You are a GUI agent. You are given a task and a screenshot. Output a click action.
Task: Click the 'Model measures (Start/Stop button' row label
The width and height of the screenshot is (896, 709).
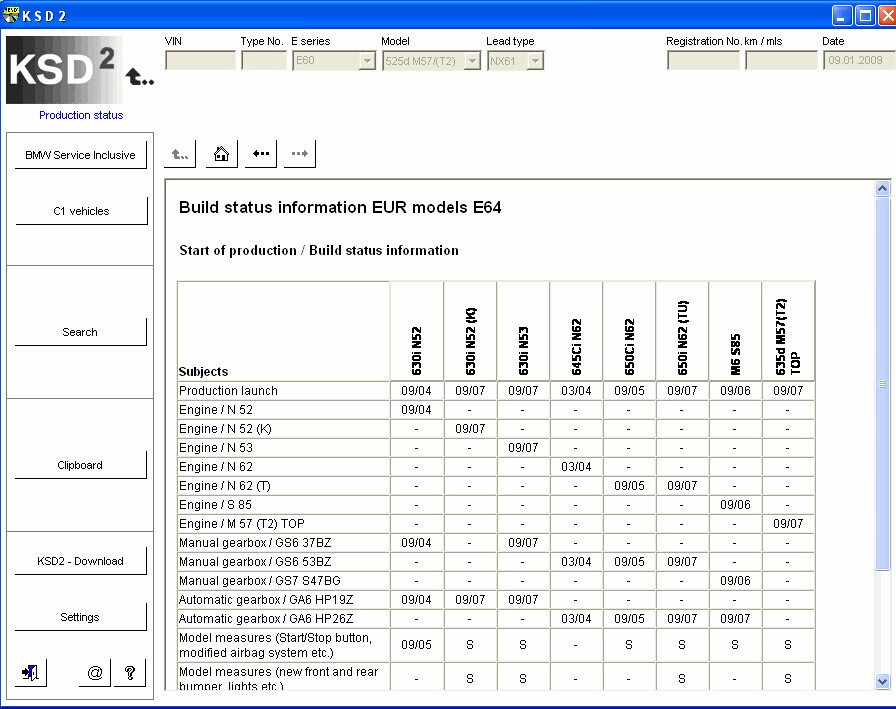click(275, 645)
